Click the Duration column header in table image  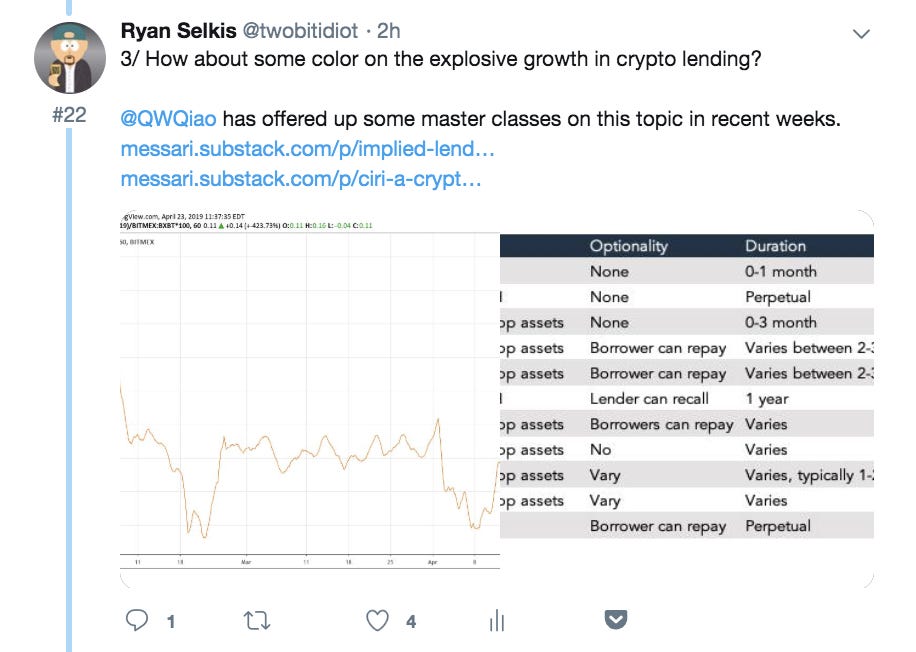tap(775, 246)
